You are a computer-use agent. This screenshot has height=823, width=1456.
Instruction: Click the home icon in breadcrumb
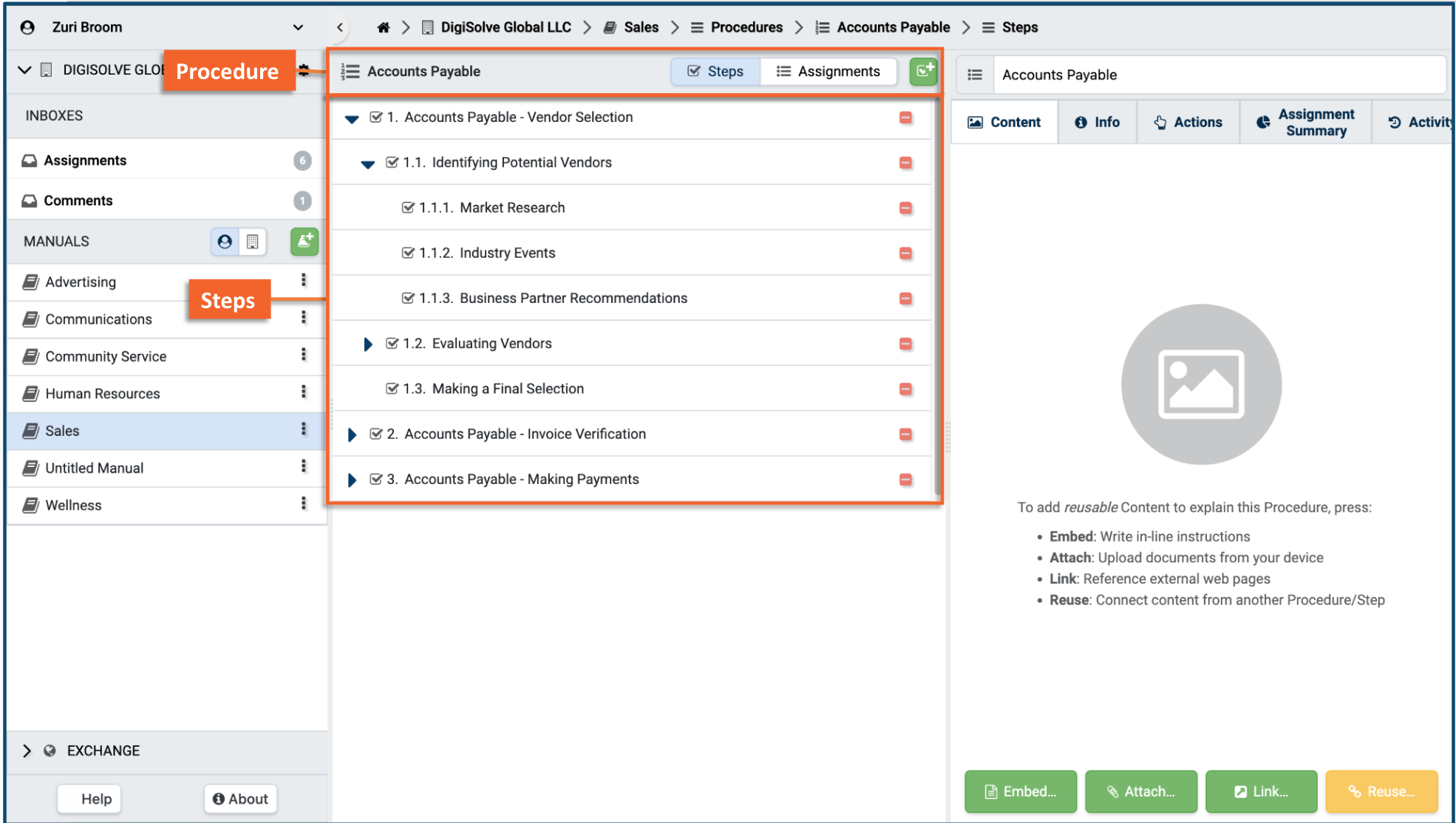(x=383, y=27)
